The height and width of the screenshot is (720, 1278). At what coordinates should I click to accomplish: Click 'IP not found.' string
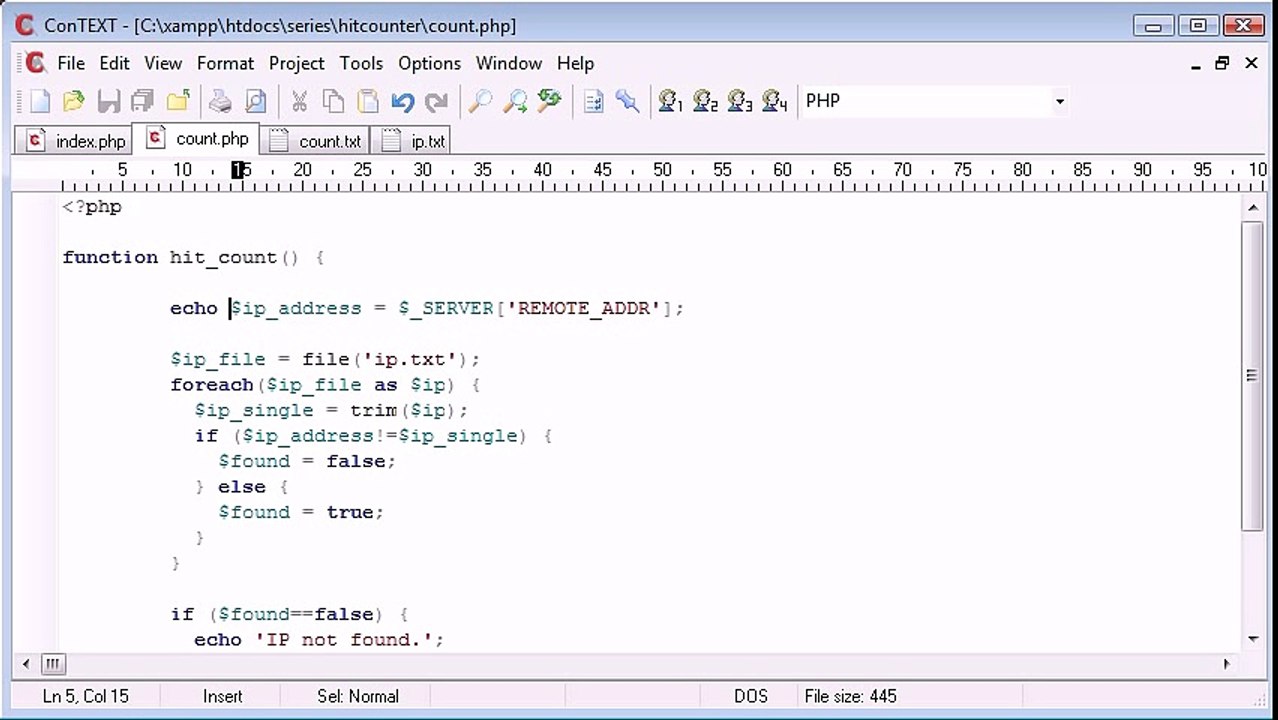pos(343,639)
